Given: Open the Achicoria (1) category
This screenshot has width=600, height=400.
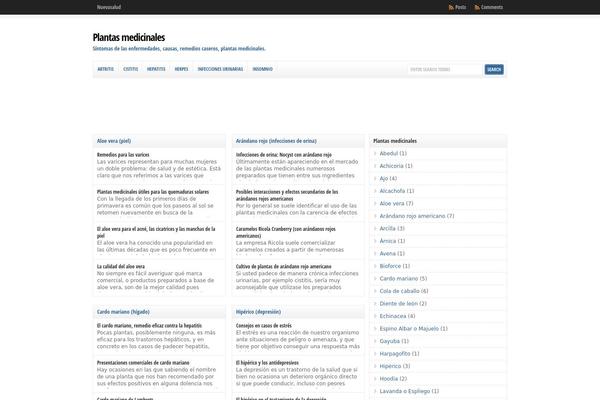Looking at the screenshot, I should 396,166.
